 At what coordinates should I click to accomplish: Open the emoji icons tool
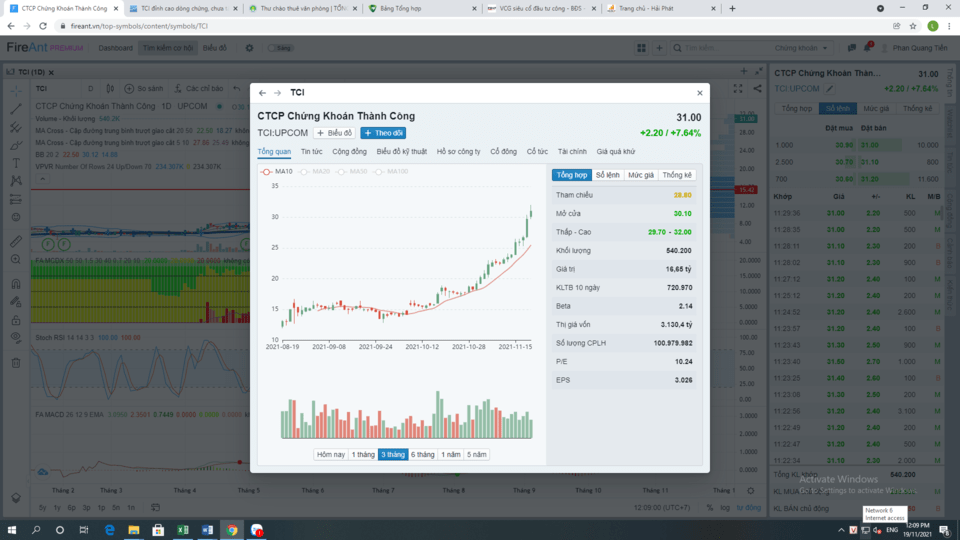16,217
